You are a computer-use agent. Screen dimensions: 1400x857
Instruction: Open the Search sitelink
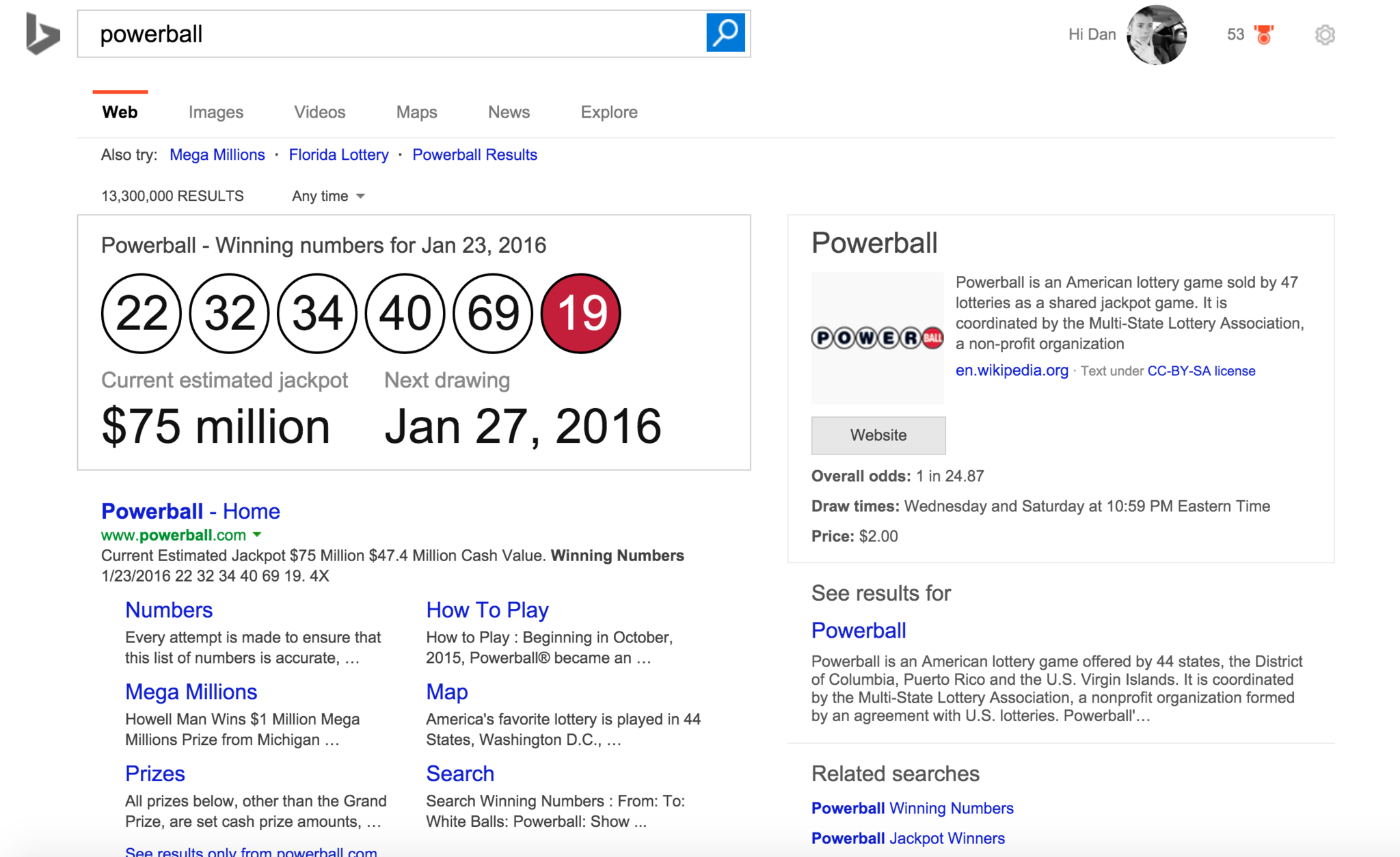pyautogui.click(x=460, y=774)
